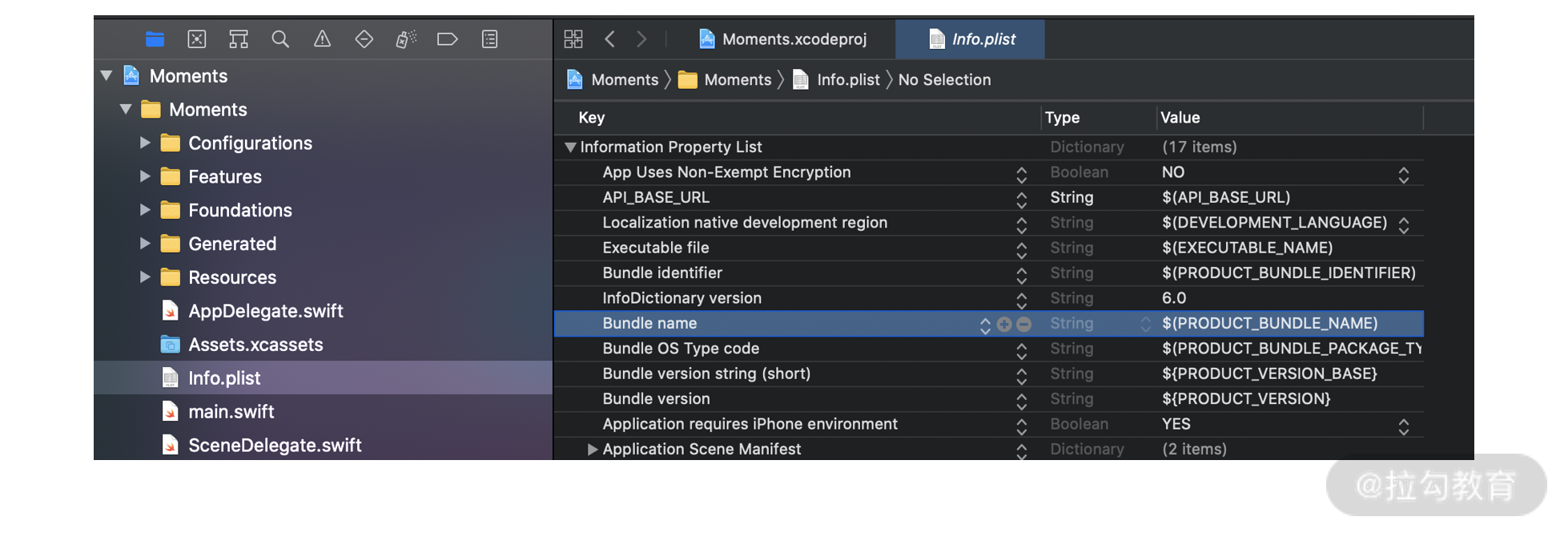Open key stepper for Executable file
Viewport: 1568px width, 537px height.
tap(1022, 250)
